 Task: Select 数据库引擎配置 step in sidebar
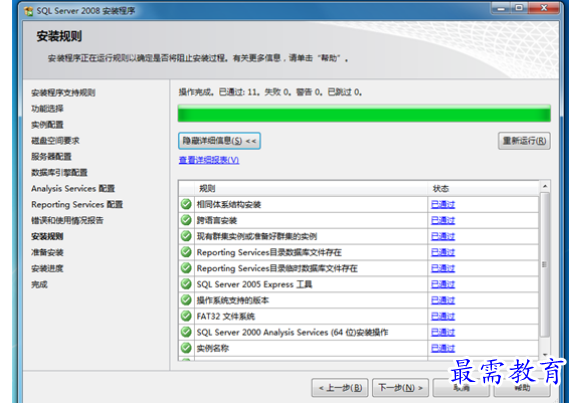[x=59, y=173]
